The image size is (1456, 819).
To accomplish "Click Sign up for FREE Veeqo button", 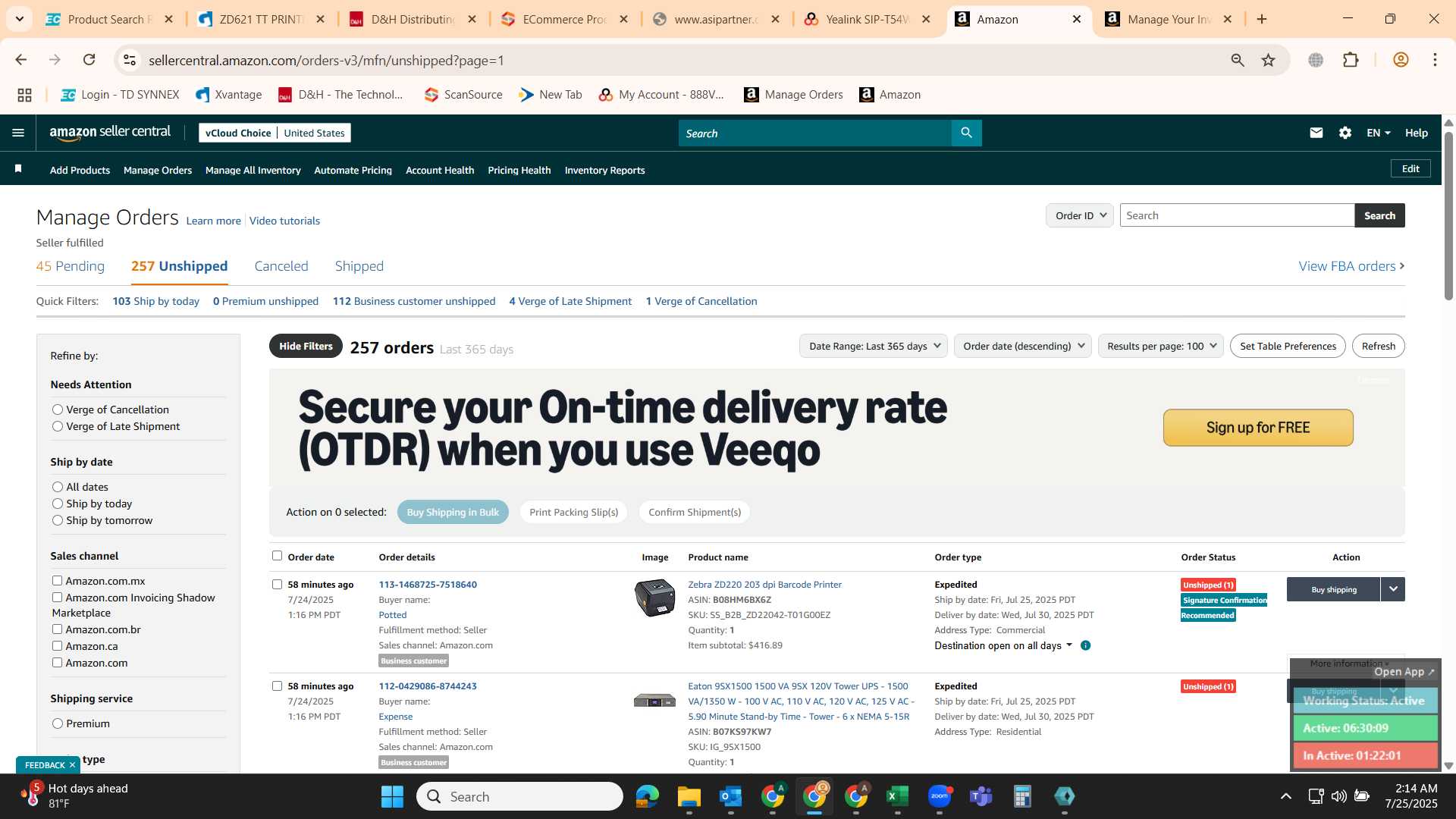I will (1258, 428).
